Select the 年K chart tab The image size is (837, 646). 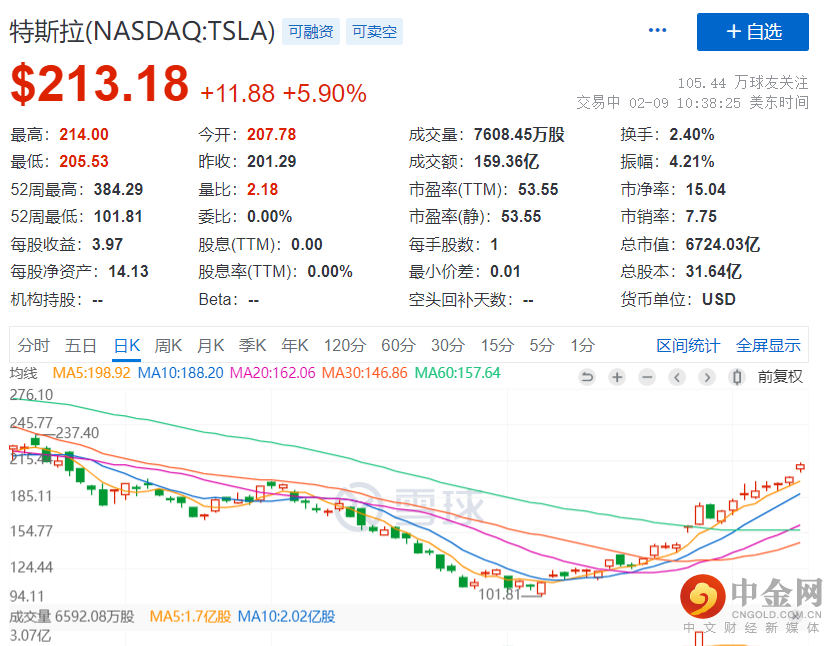(x=295, y=345)
